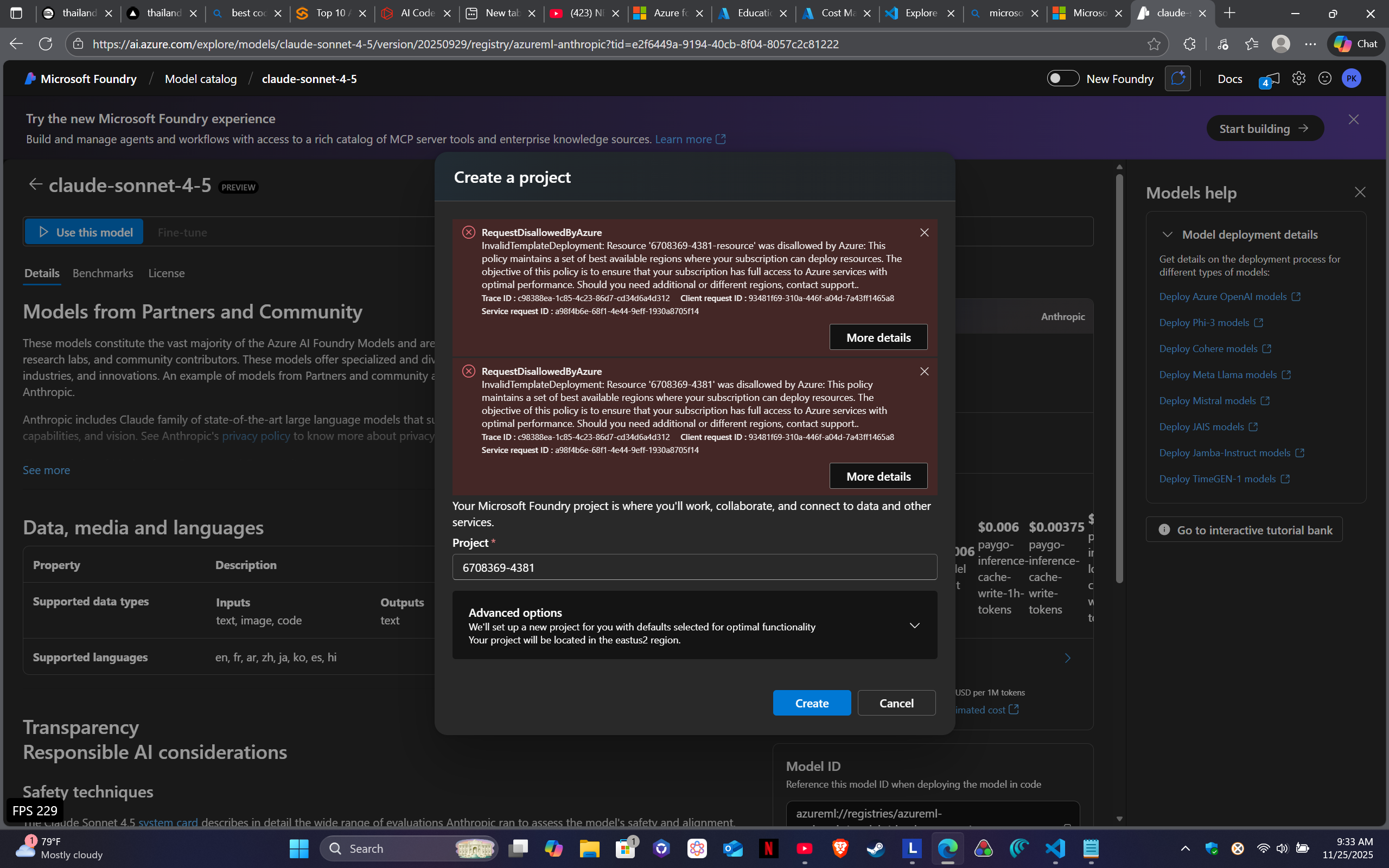Image resolution: width=1389 pixels, height=868 pixels.
Task: Click the Project name input field
Action: [694, 567]
